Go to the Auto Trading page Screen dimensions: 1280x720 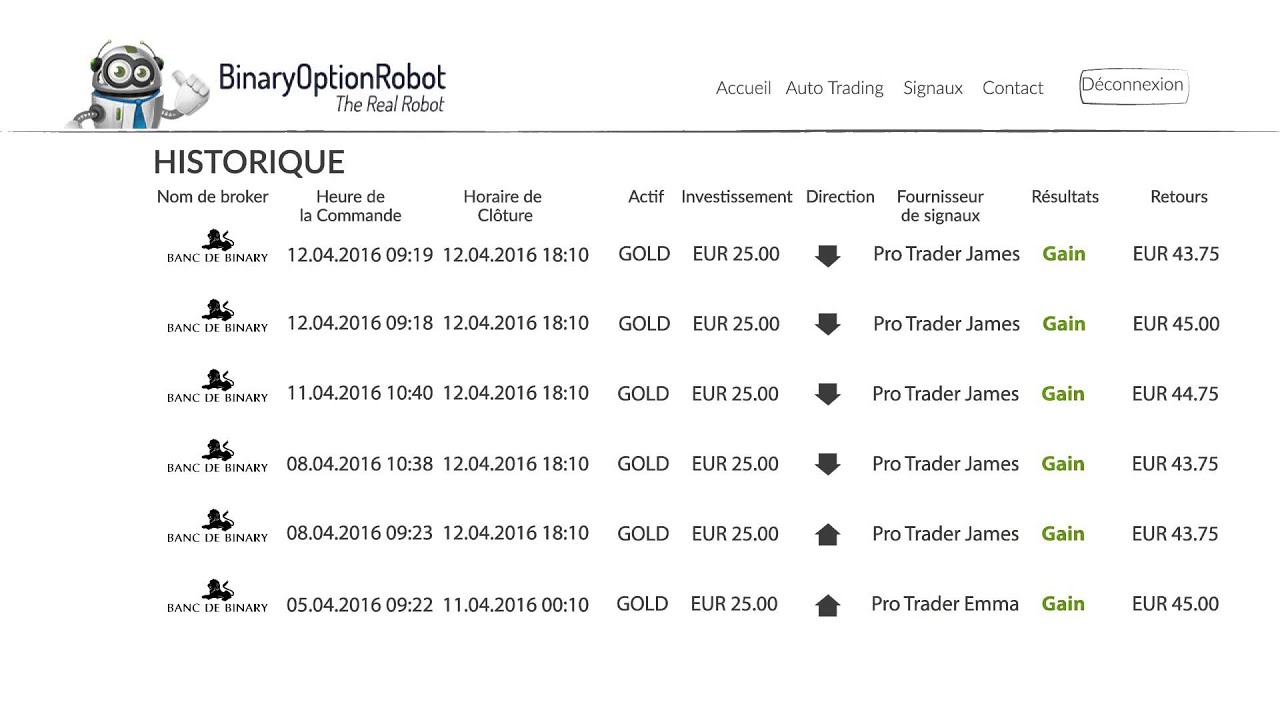tap(834, 88)
